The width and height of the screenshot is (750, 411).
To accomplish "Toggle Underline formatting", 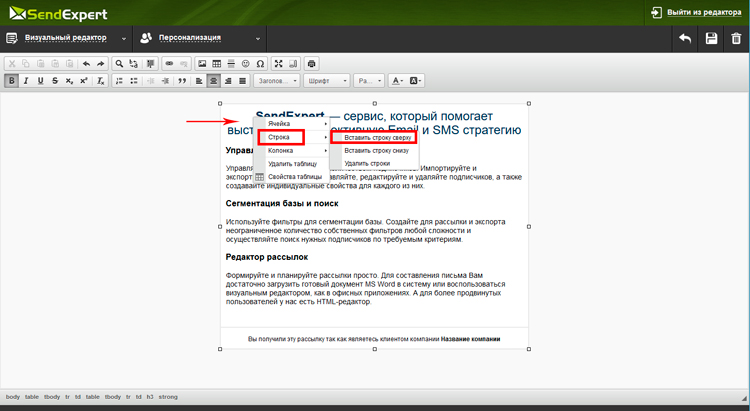I will click(x=41, y=81).
